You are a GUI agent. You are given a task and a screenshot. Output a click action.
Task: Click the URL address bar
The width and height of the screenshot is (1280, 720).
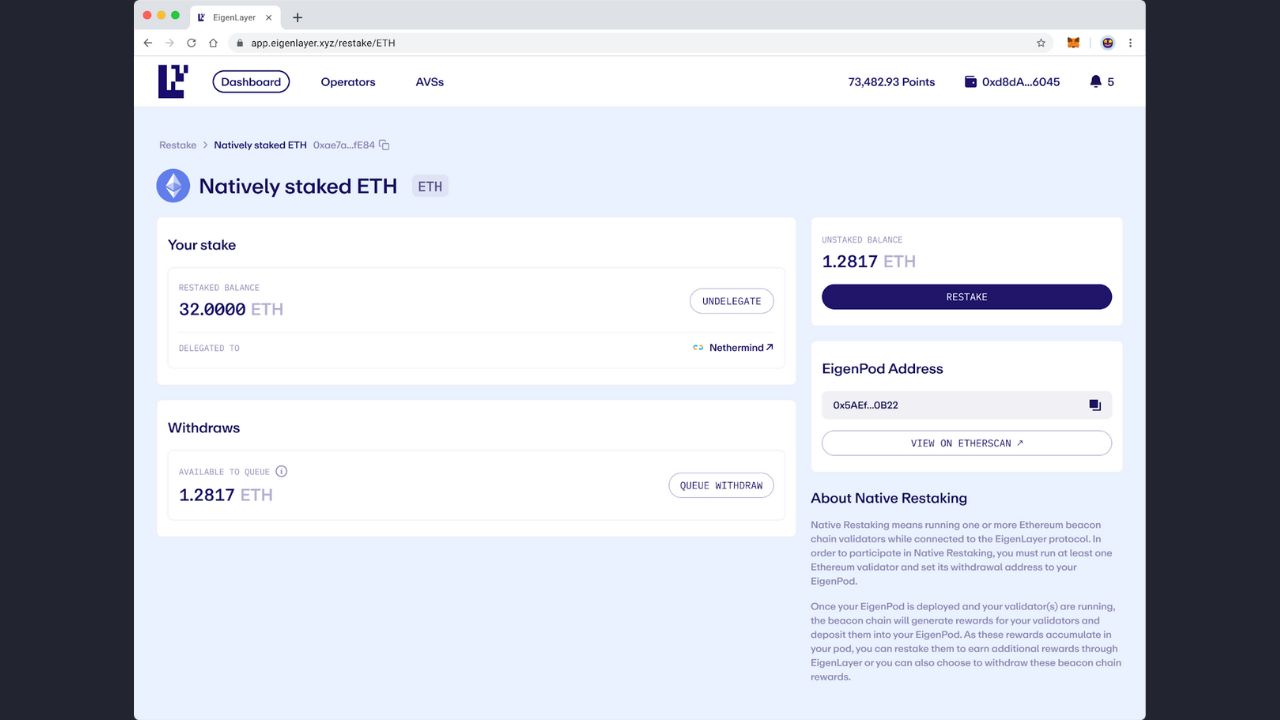pos(640,43)
